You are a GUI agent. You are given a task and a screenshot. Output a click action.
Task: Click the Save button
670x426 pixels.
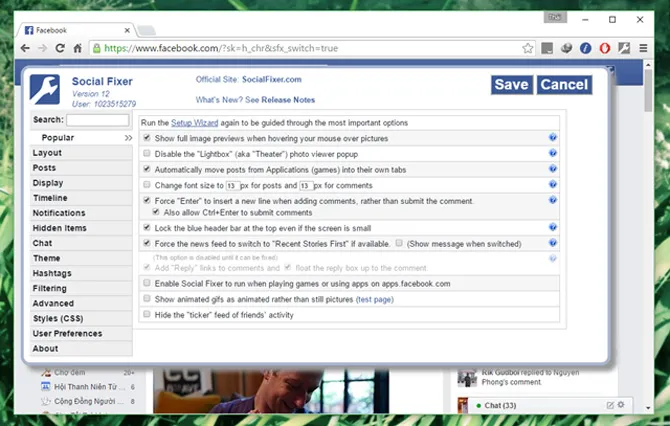[x=511, y=85]
